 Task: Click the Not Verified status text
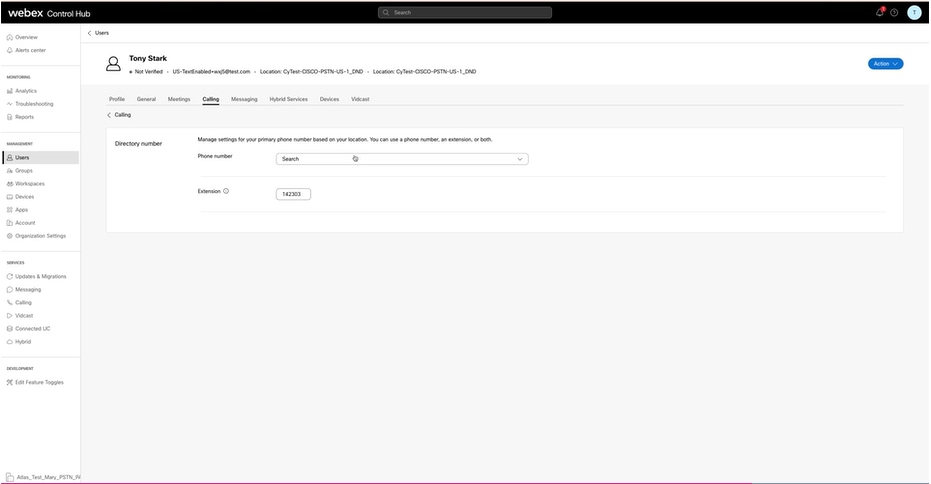pos(148,72)
